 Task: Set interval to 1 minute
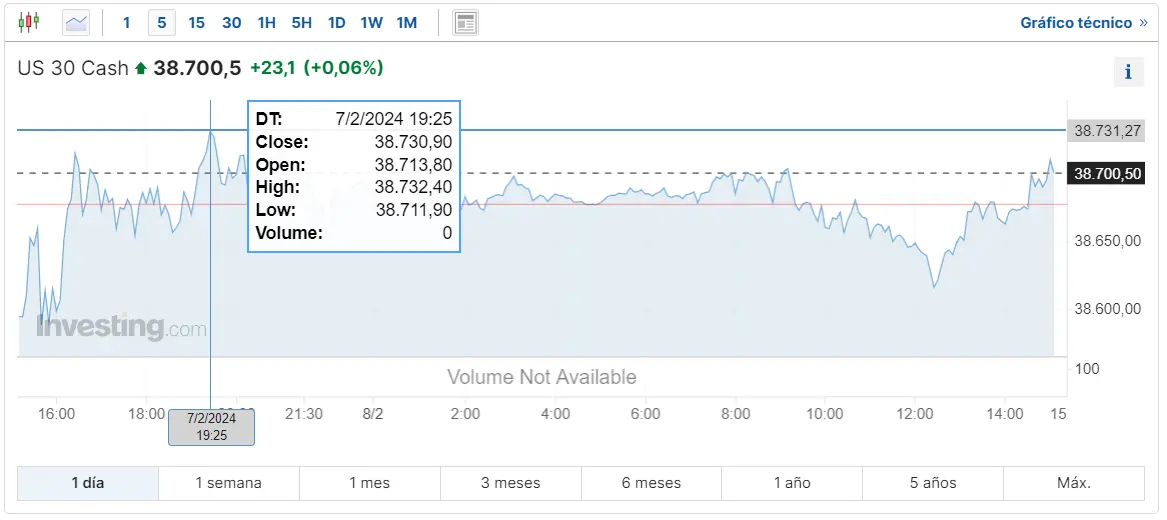coord(127,22)
